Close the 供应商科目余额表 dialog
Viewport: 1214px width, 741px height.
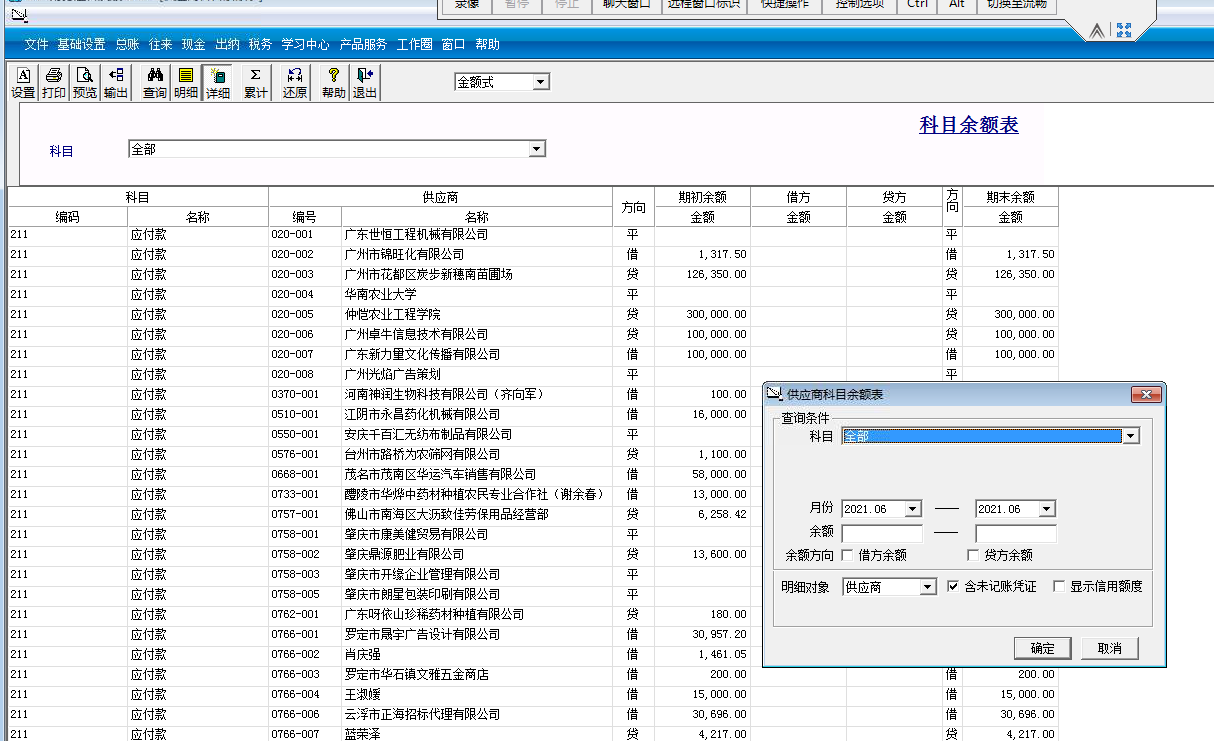(1146, 394)
